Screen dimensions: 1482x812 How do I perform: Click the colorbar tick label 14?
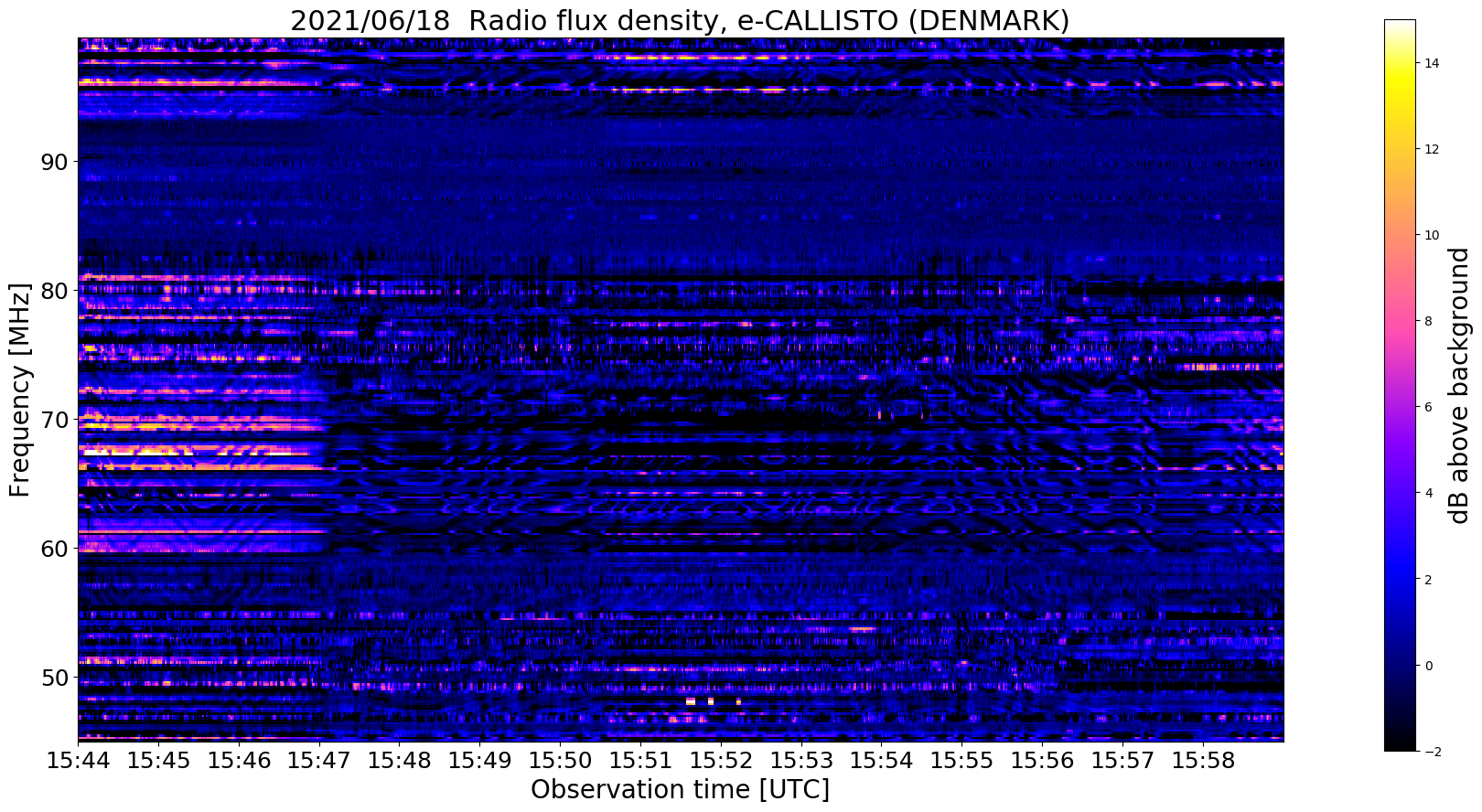click(1431, 63)
